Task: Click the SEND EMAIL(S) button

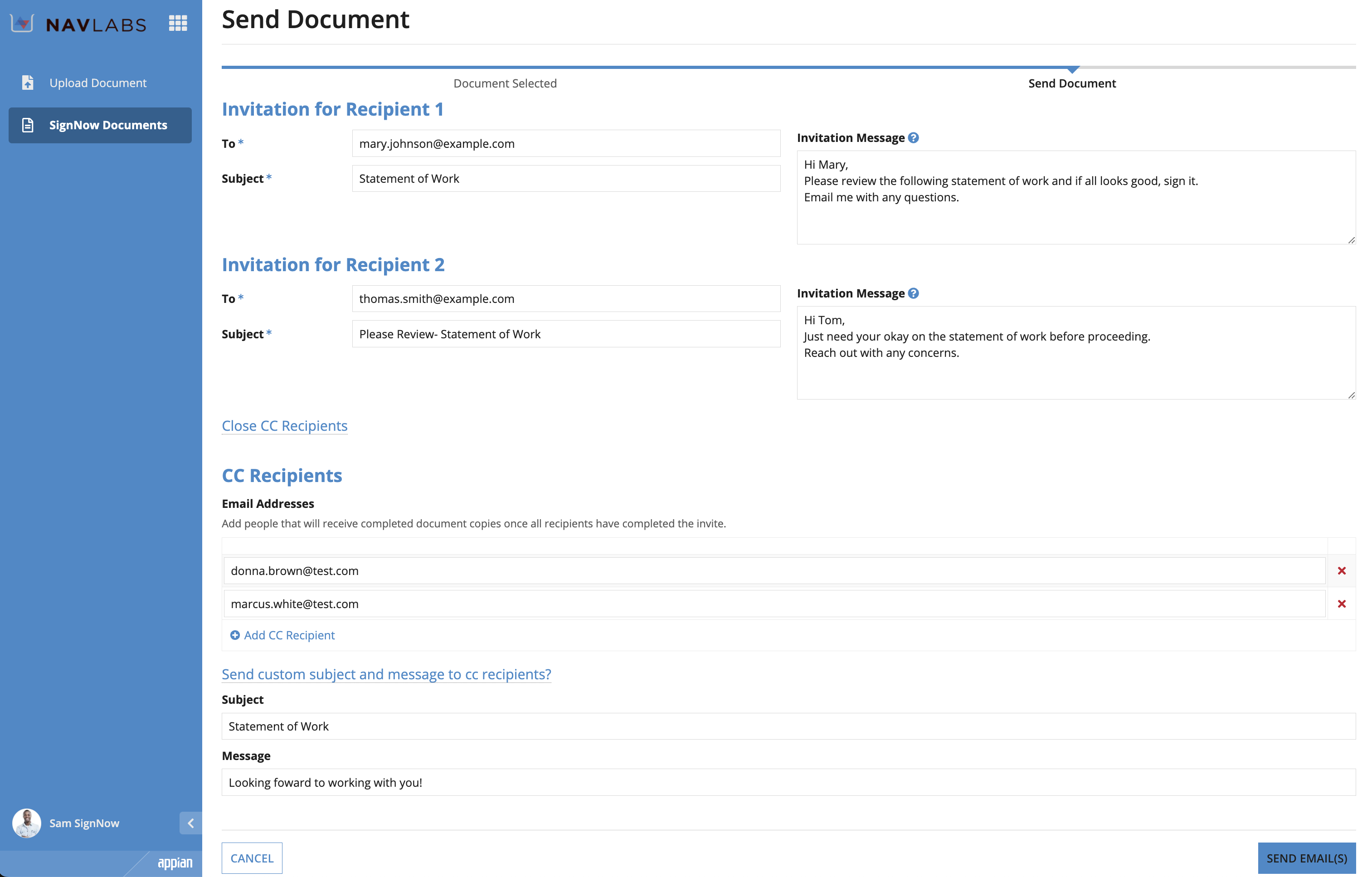Action: tap(1306, 858)
